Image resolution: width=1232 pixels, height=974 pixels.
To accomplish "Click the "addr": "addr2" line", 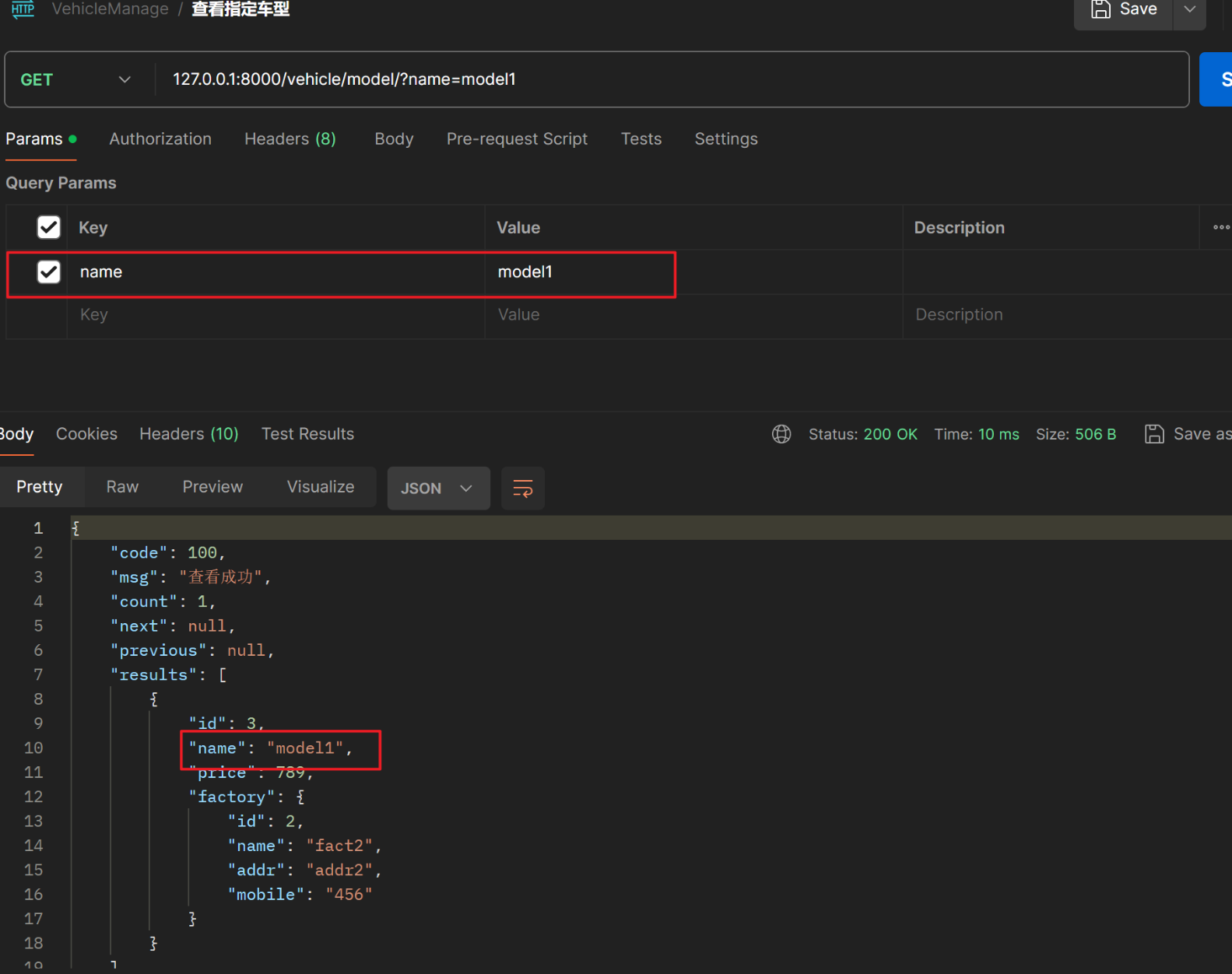I will (304, 870).
